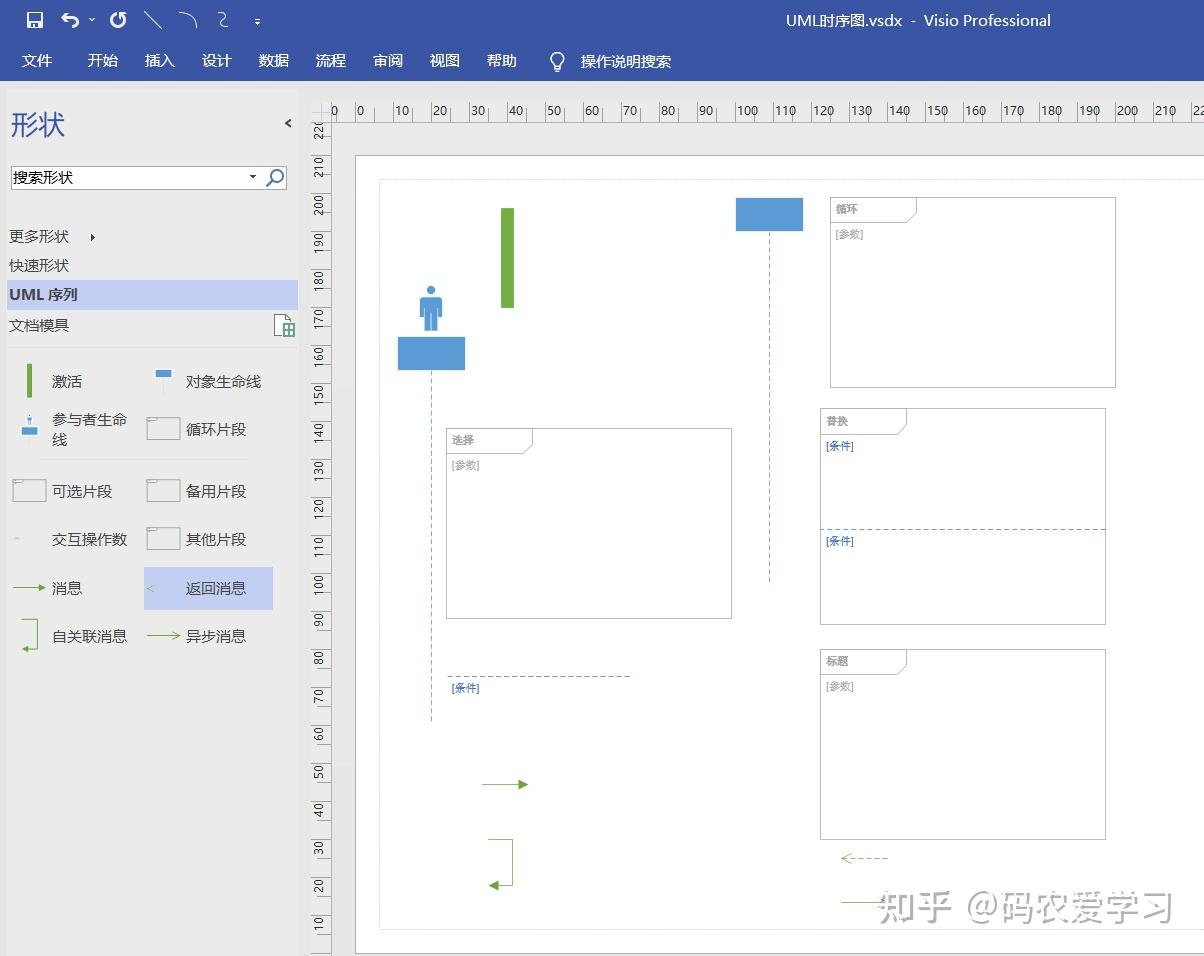This screenshot has height=956, width=1204.
Task: Switch to the 数据 ribbon tab
Action: [x=273, y=61]
